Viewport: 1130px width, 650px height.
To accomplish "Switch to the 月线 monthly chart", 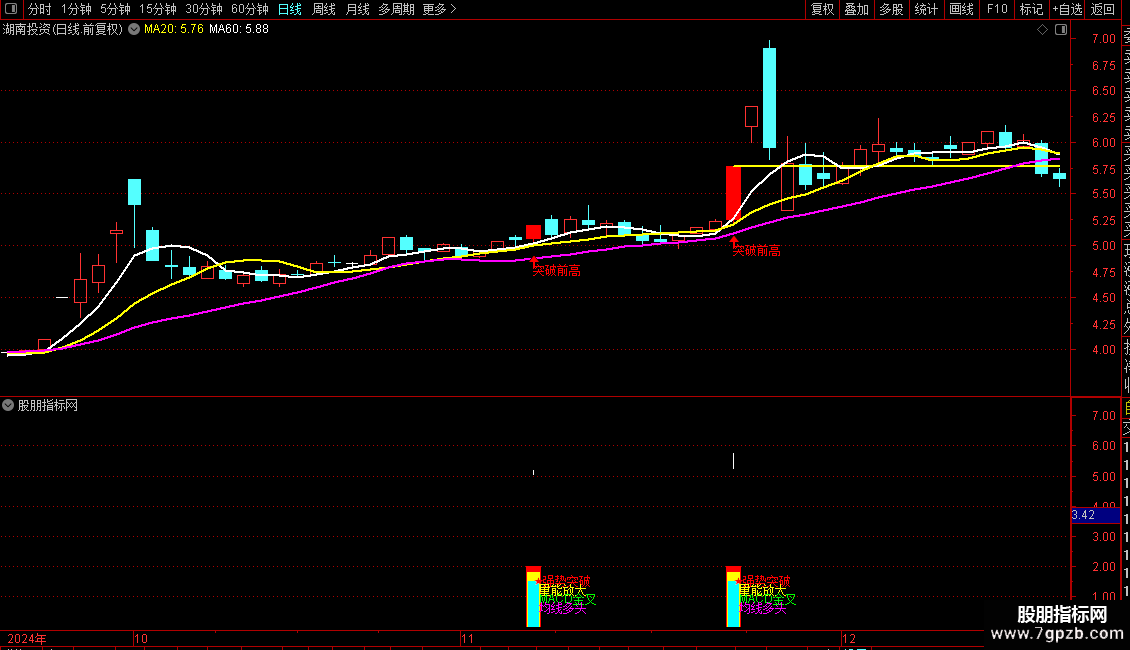I will click(x=357, y=9).
